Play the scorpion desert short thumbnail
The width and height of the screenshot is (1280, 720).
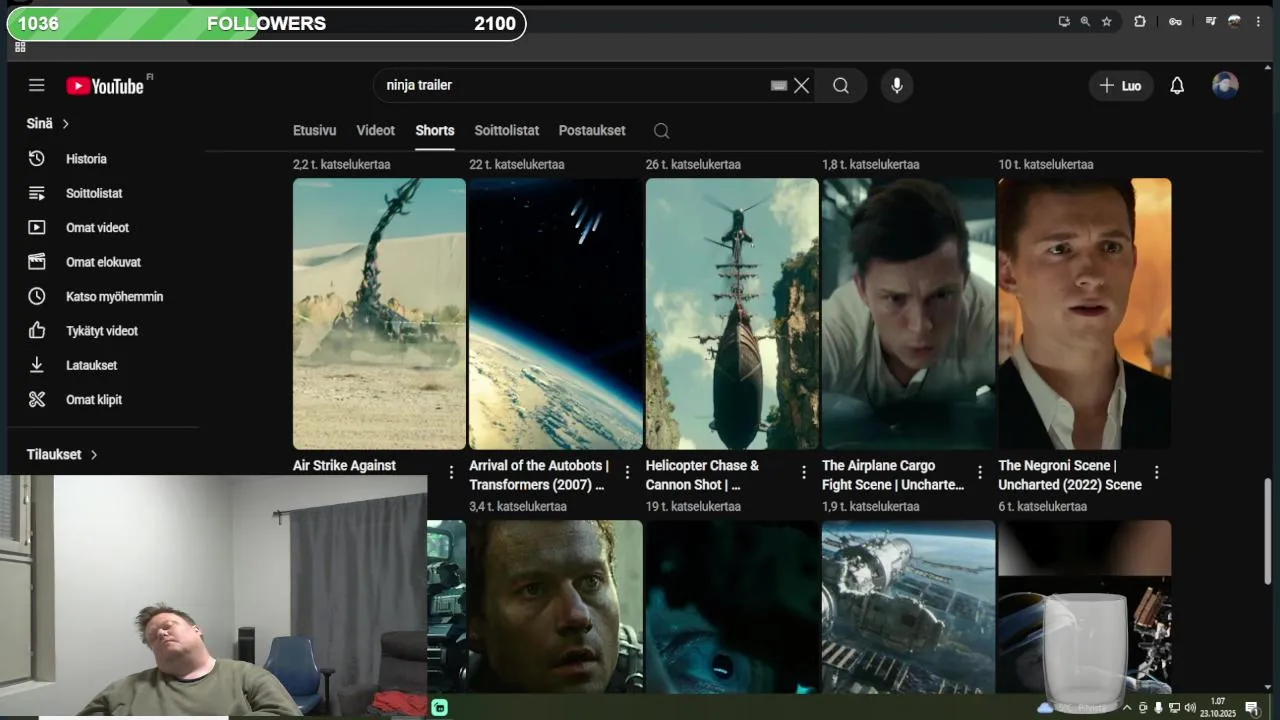pyautogui.click(x=379, y=314)
